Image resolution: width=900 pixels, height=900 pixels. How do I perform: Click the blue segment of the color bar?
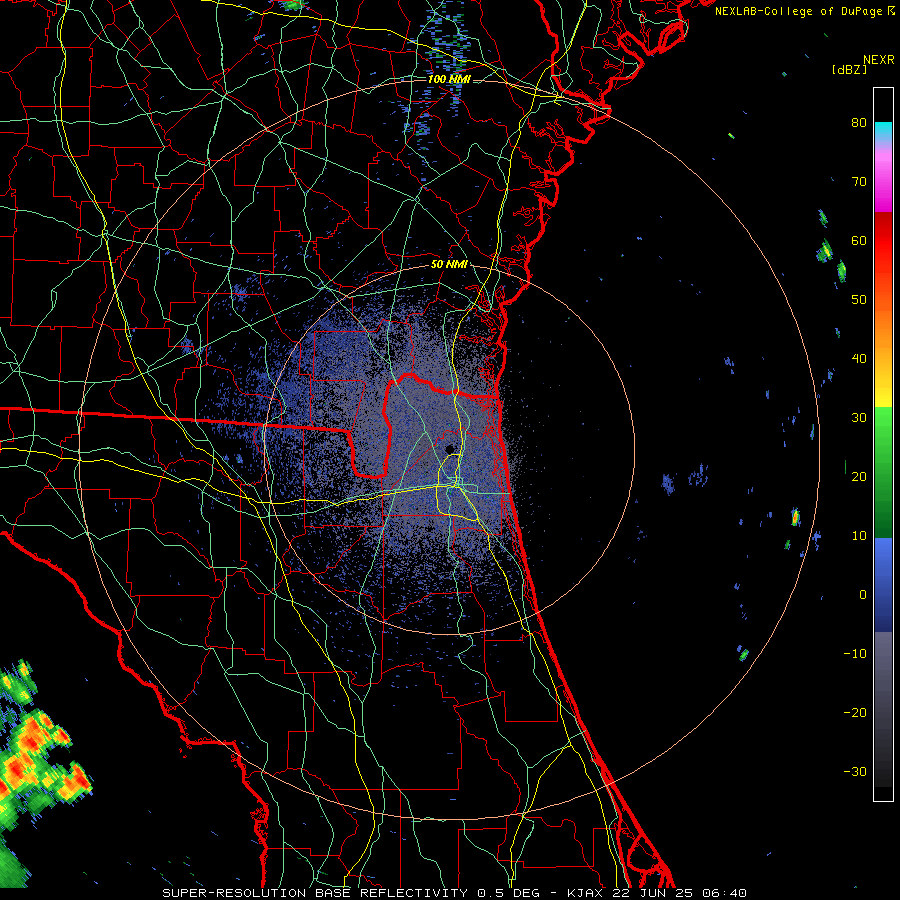883,584
